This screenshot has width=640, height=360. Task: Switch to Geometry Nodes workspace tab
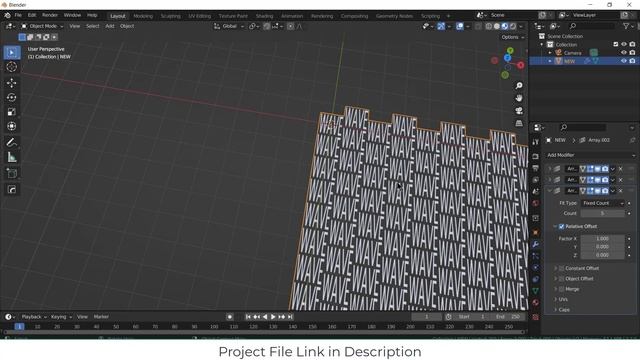[x=394, y=16]
